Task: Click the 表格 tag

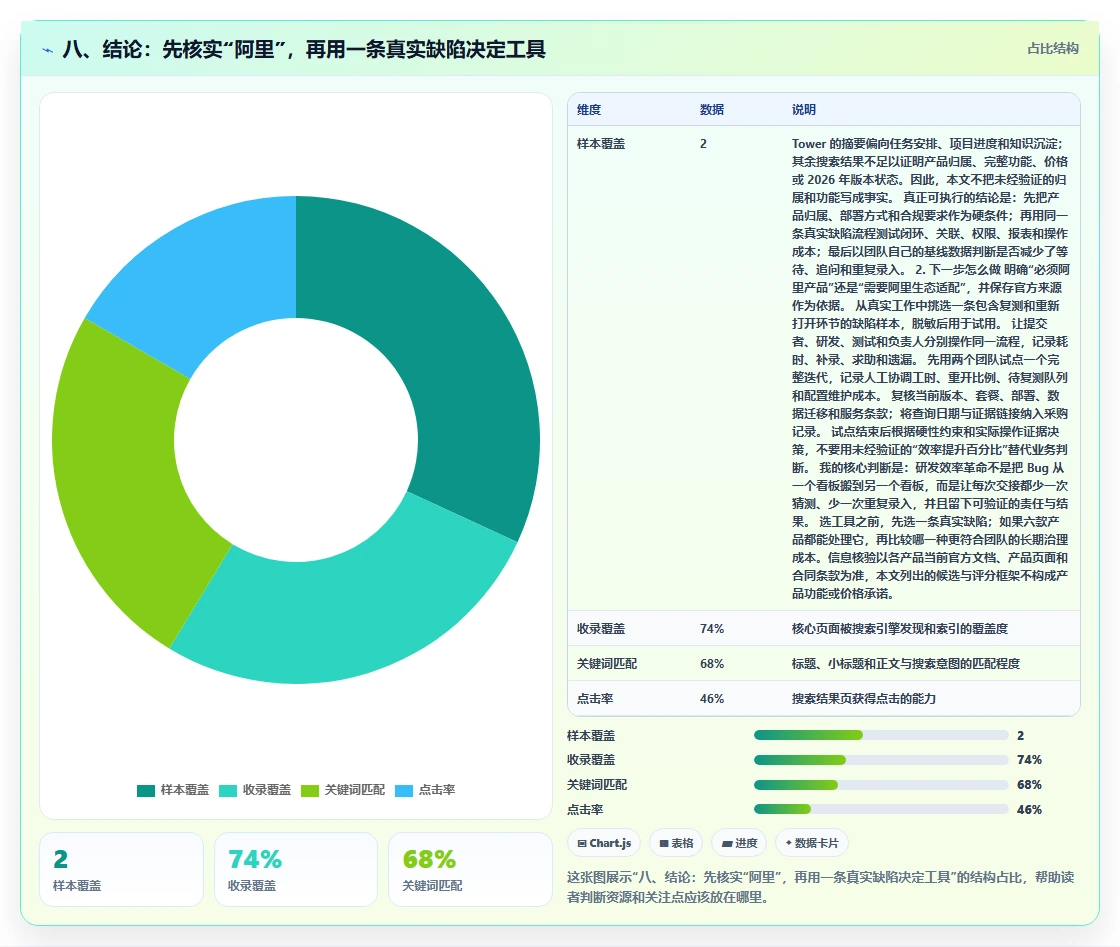Action: pos(676,843)
